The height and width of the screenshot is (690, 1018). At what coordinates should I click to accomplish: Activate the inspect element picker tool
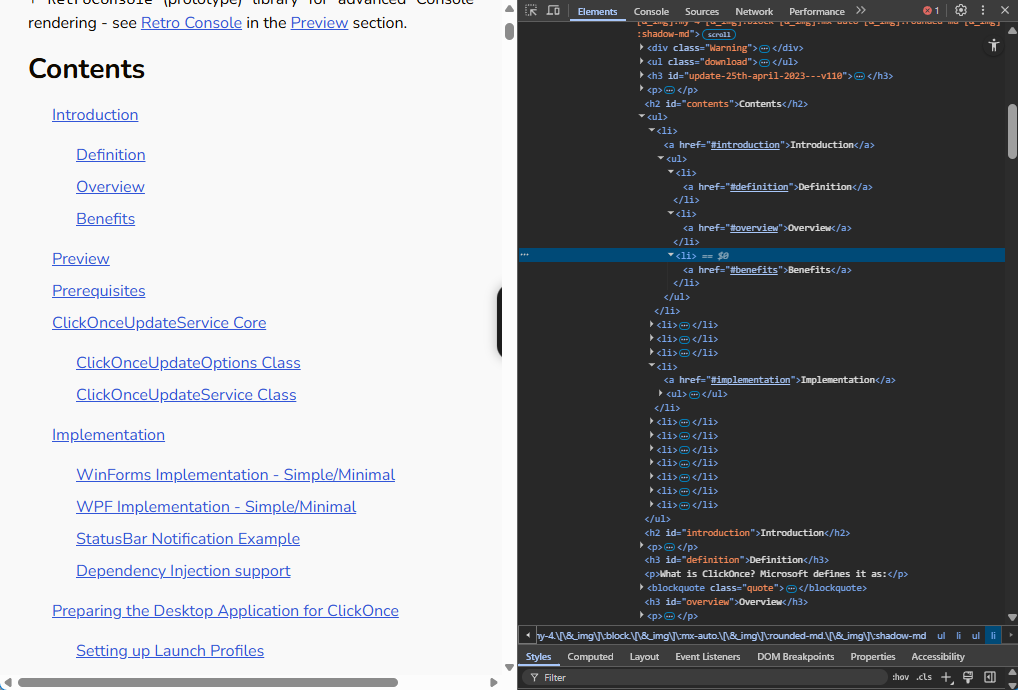pos(531,10)
